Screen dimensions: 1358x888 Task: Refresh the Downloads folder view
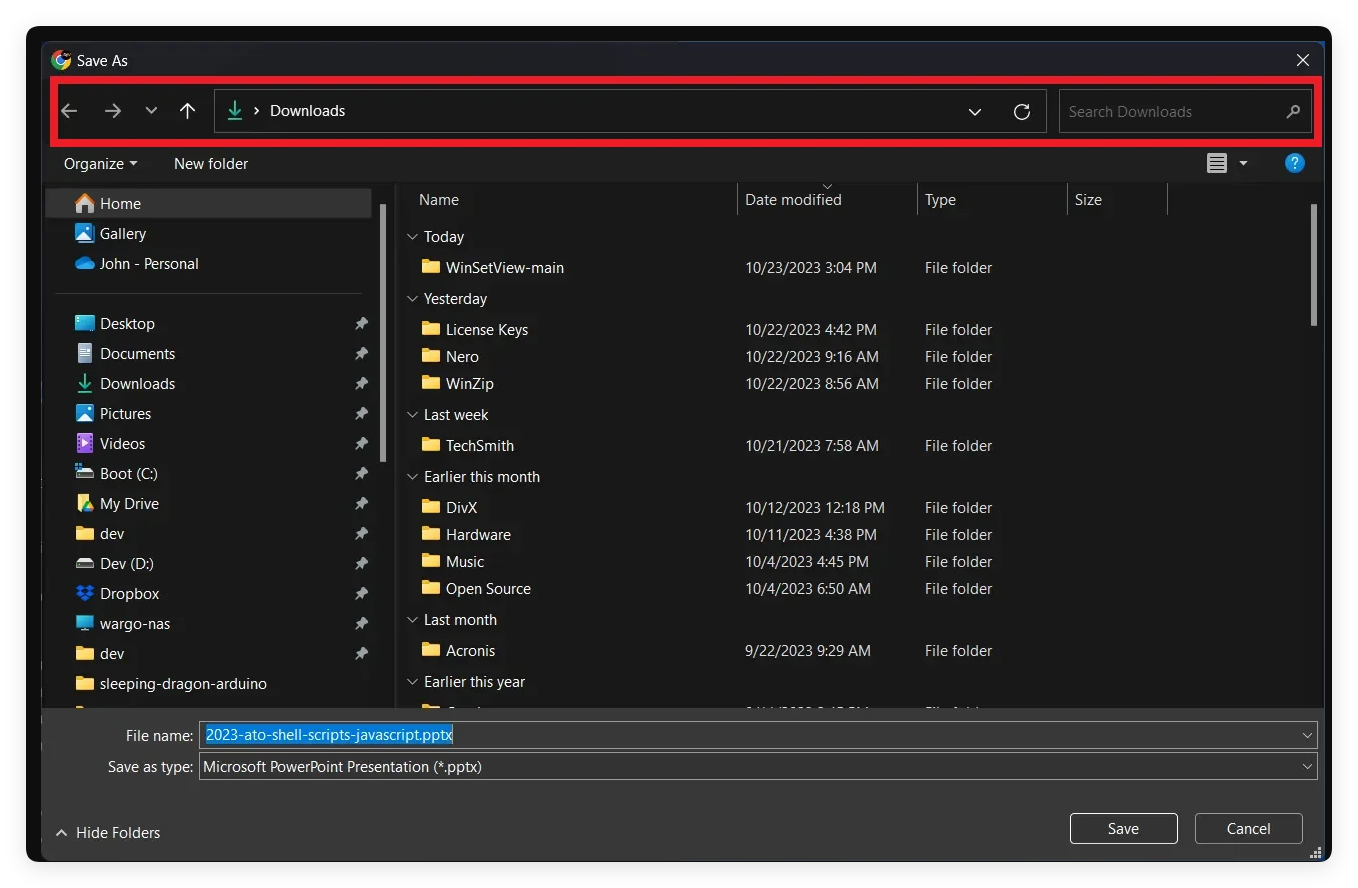(1021, 111)
